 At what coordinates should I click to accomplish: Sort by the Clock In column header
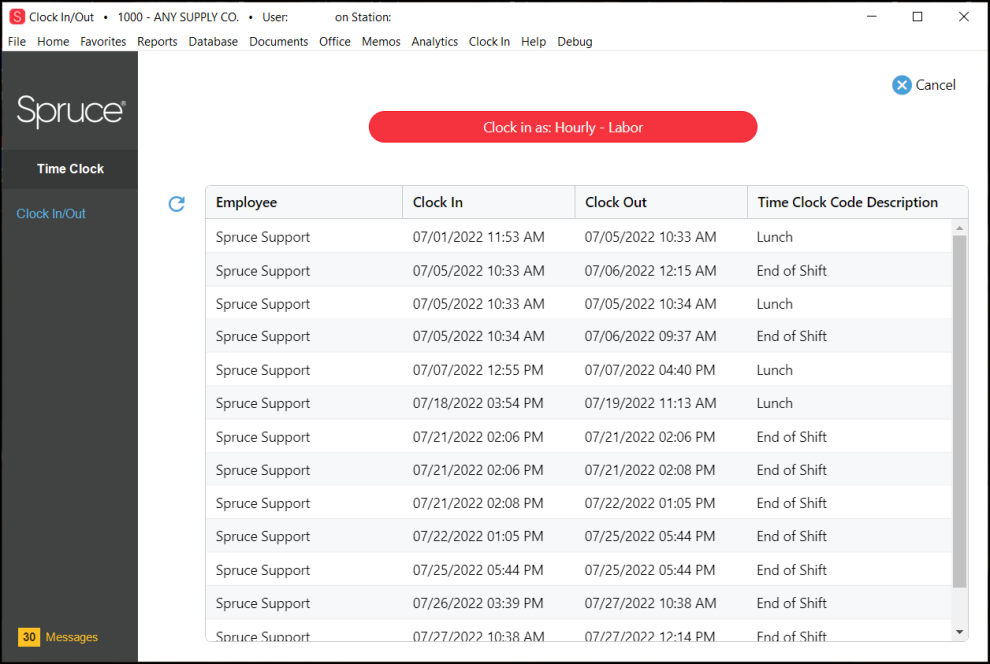(489, 202)
